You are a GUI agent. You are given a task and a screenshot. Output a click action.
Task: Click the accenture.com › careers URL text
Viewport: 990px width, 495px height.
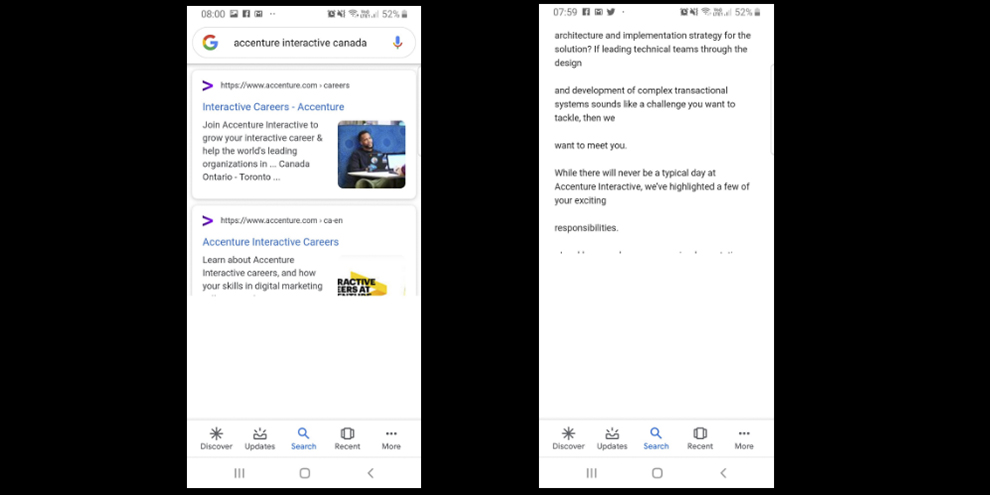pos(285,85)
